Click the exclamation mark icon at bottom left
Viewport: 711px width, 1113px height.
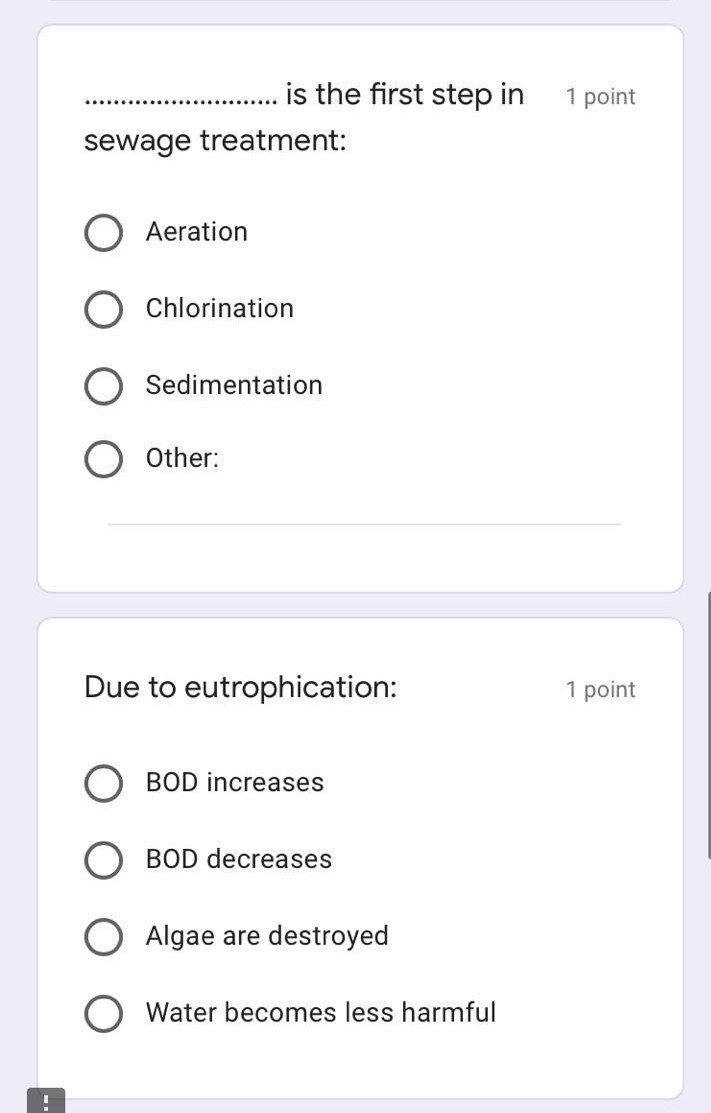pos(45,1102)
